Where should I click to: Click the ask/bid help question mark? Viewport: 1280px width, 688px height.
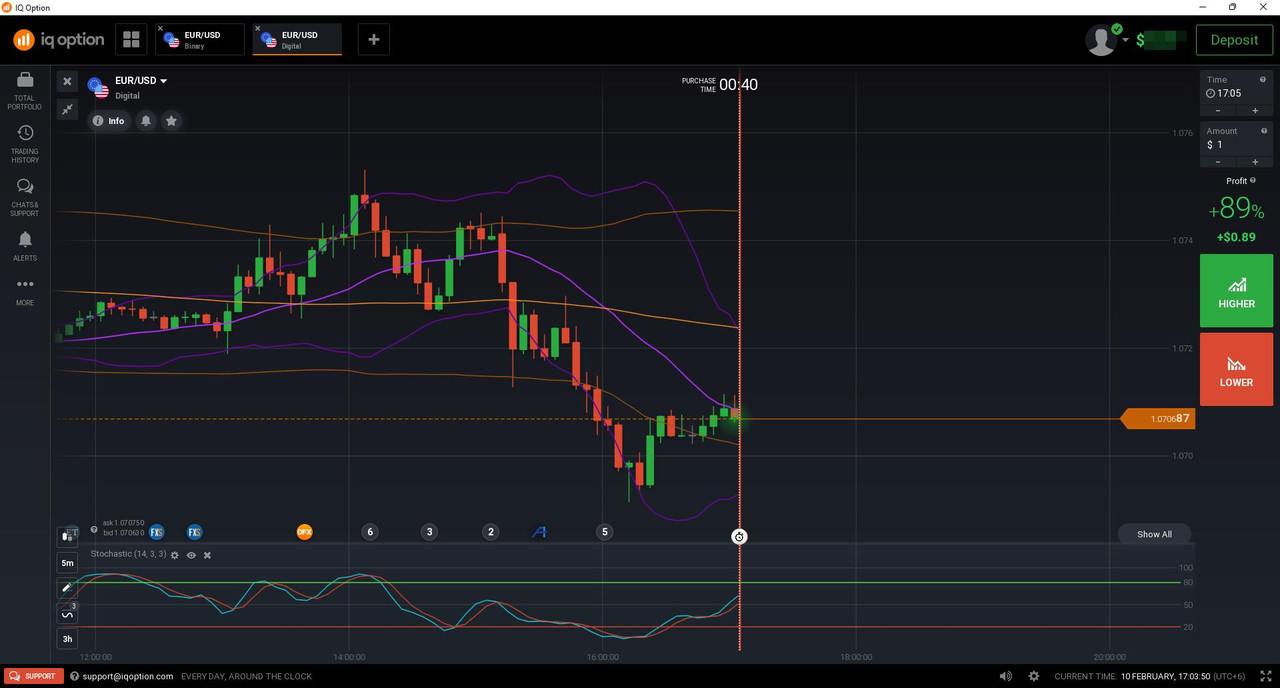click(x=94, y=529)
